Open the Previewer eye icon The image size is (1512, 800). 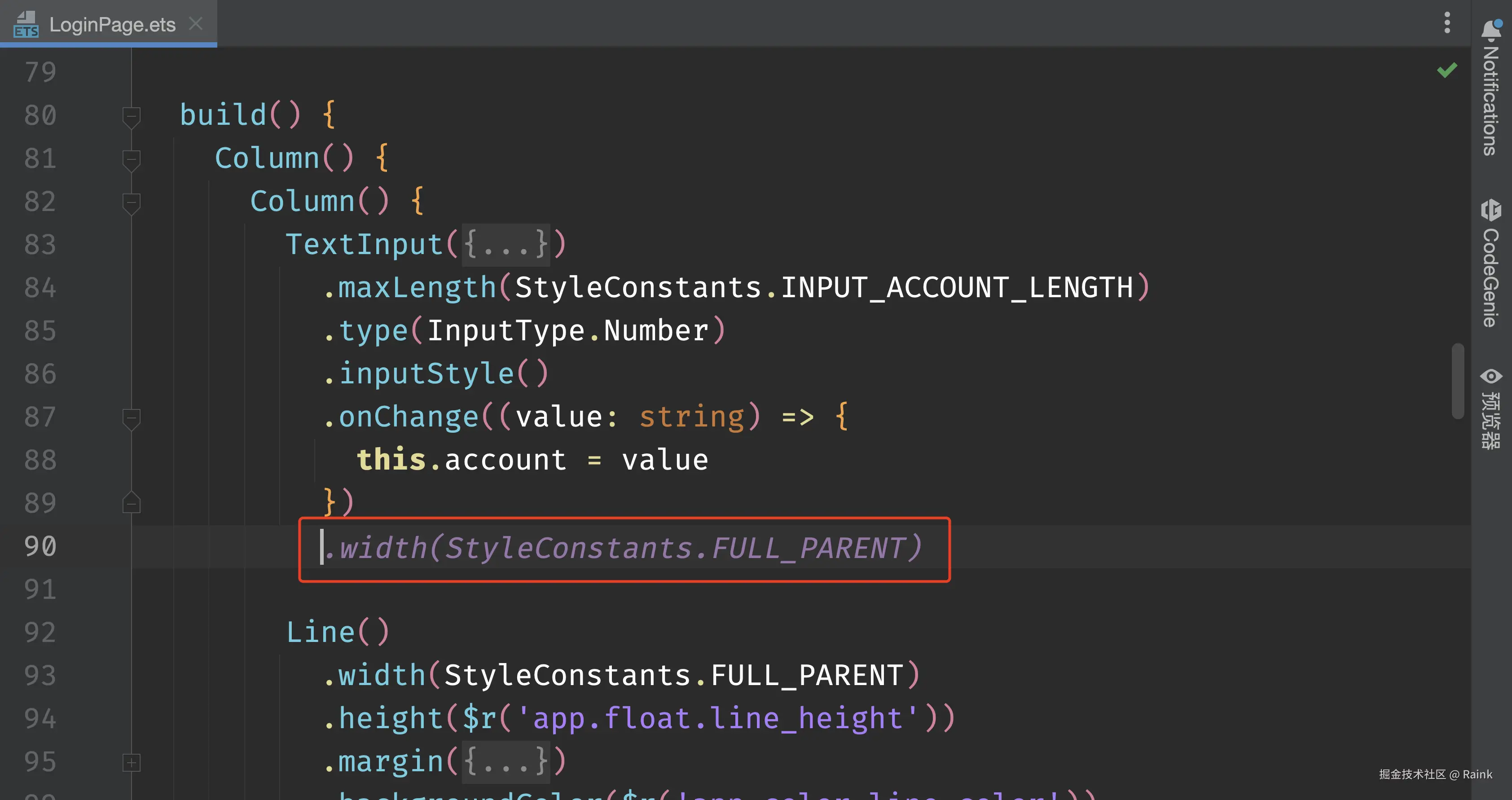[1490, 376]
